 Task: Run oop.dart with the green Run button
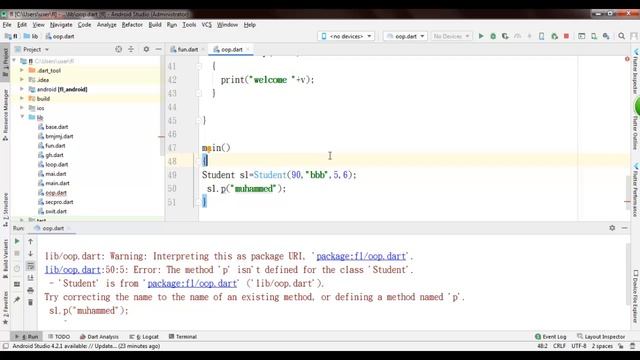tap(481, 36)
